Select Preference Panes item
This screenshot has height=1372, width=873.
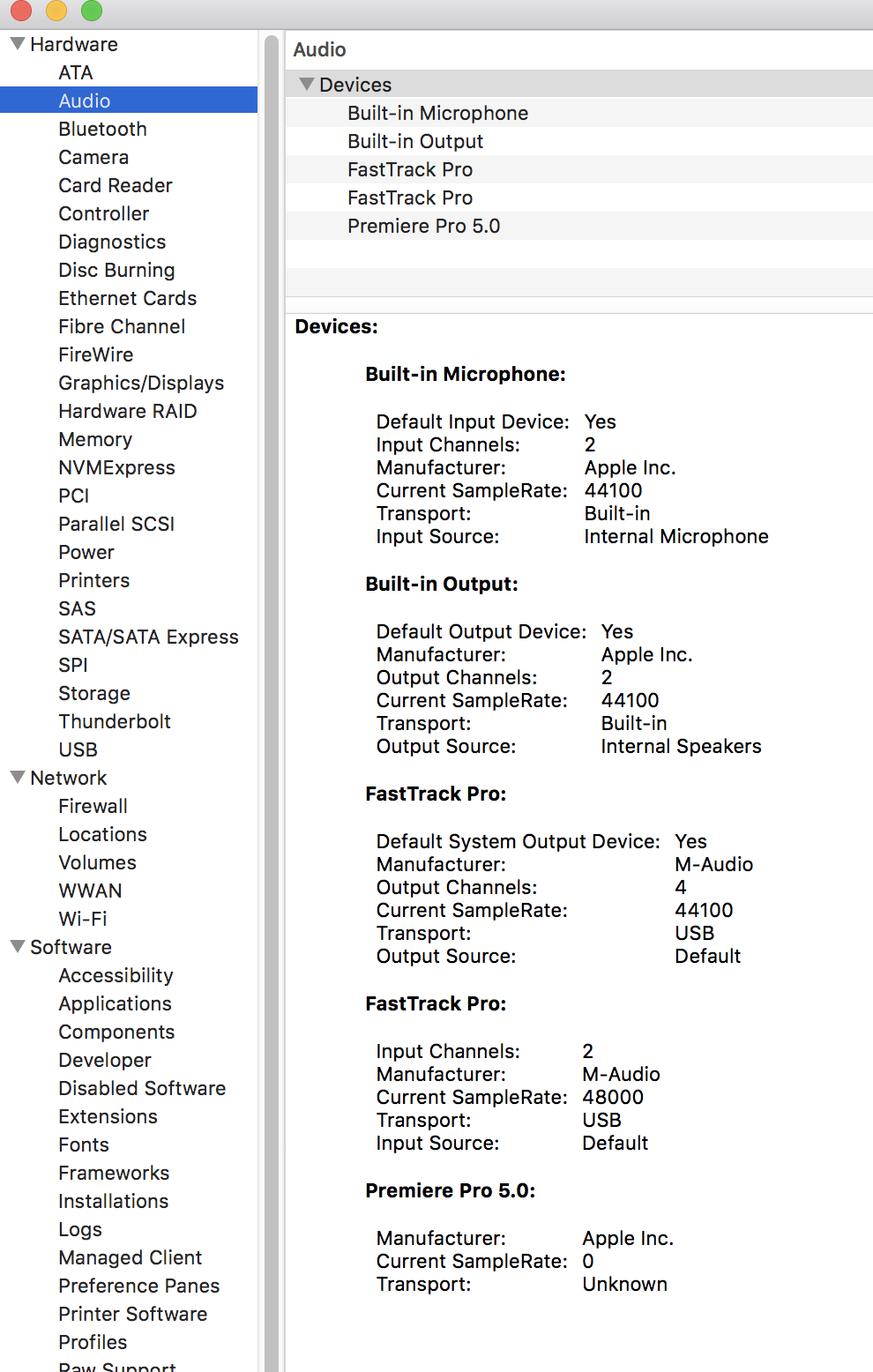coord(138,1286)
